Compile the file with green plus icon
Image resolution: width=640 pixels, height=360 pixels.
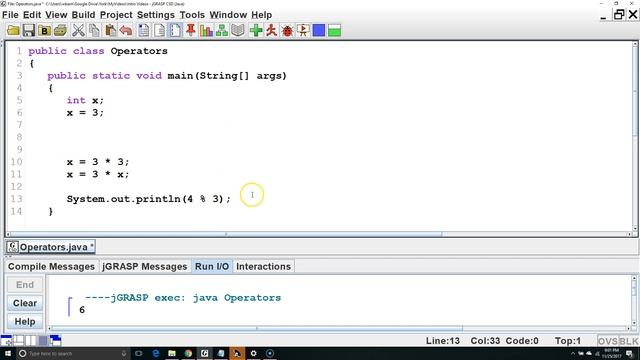256,31
